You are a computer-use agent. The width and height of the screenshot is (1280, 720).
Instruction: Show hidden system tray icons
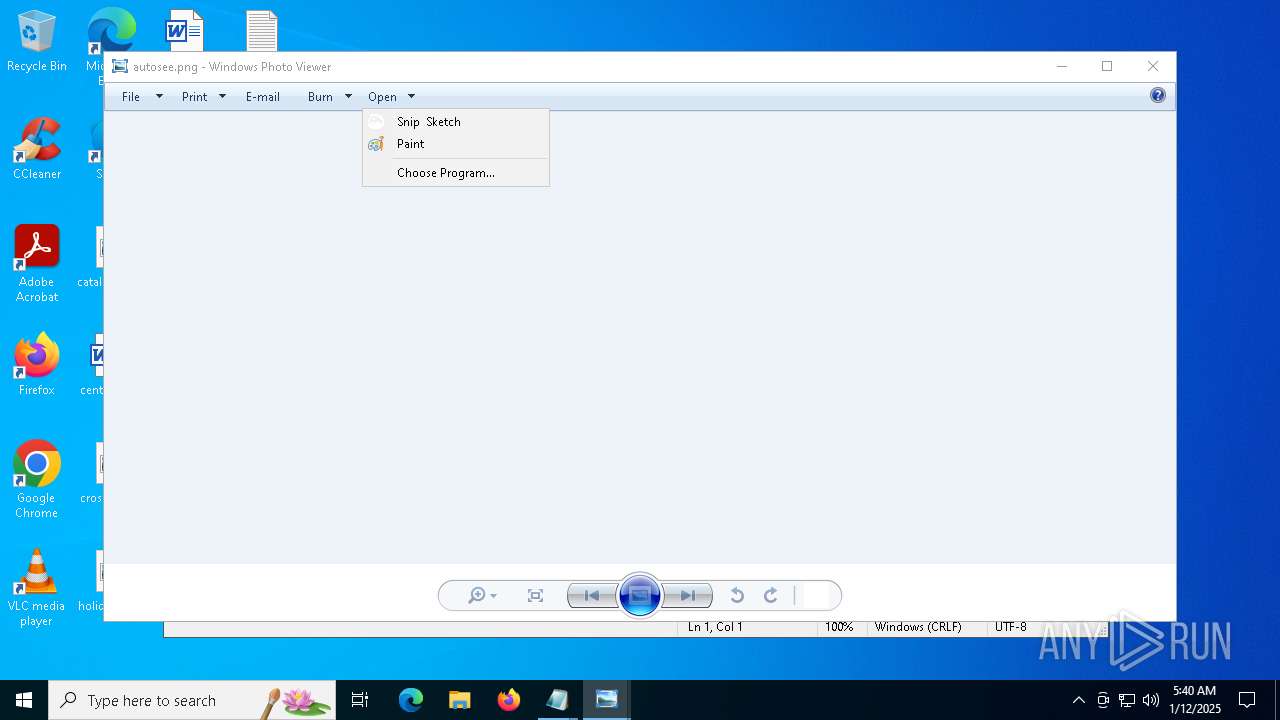(1078, 700)
